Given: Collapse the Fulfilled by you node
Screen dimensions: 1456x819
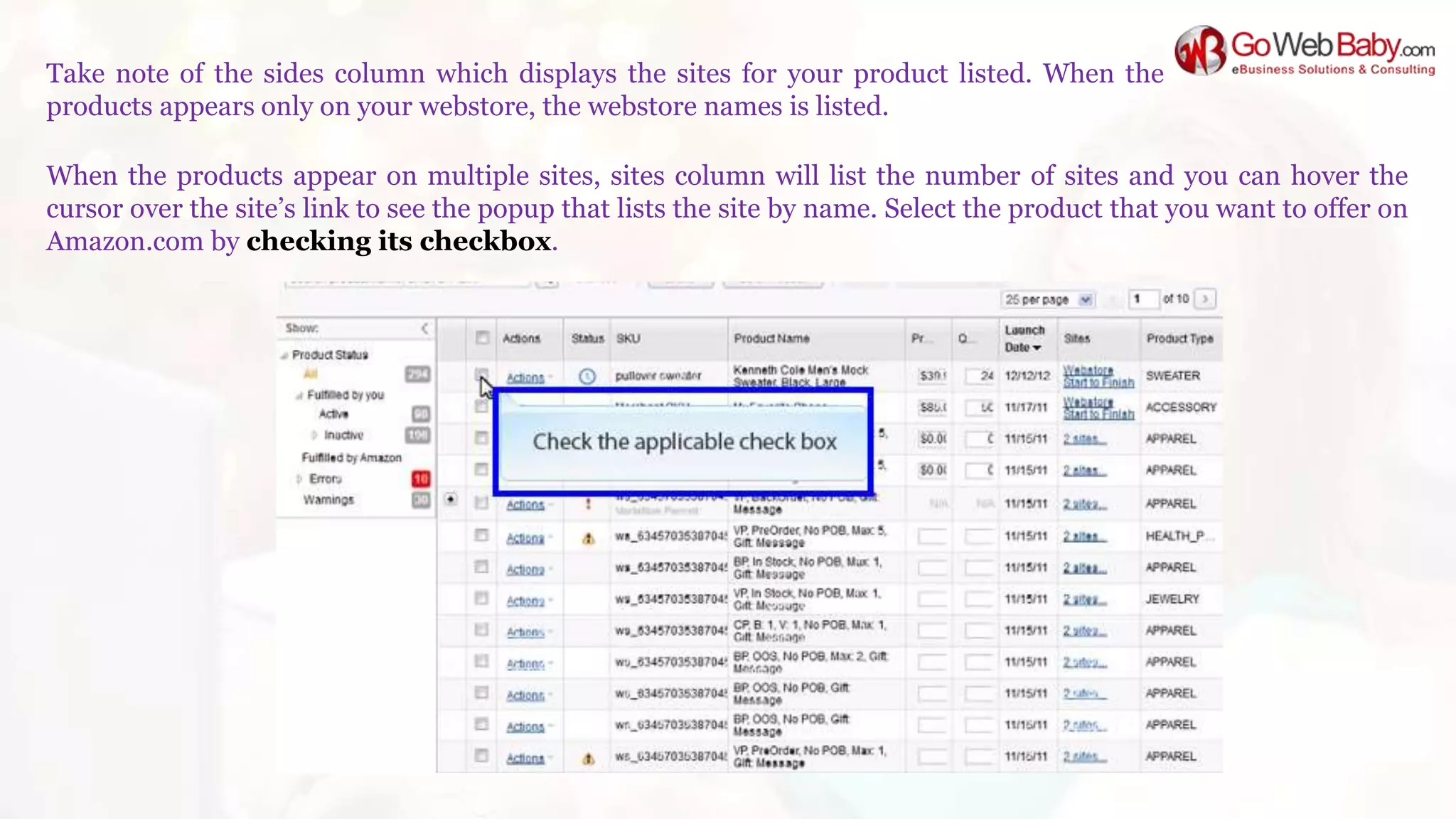Looking at the screenshot, I should (299, 395).
